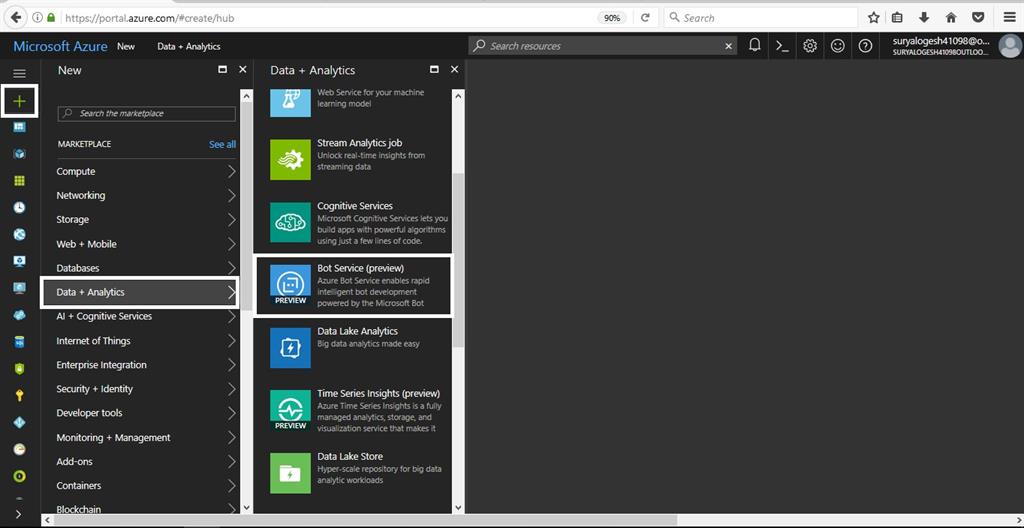Select Add-ons marketplace item
The width and height of the screenshot is (1024, 528).
[140, 461]
